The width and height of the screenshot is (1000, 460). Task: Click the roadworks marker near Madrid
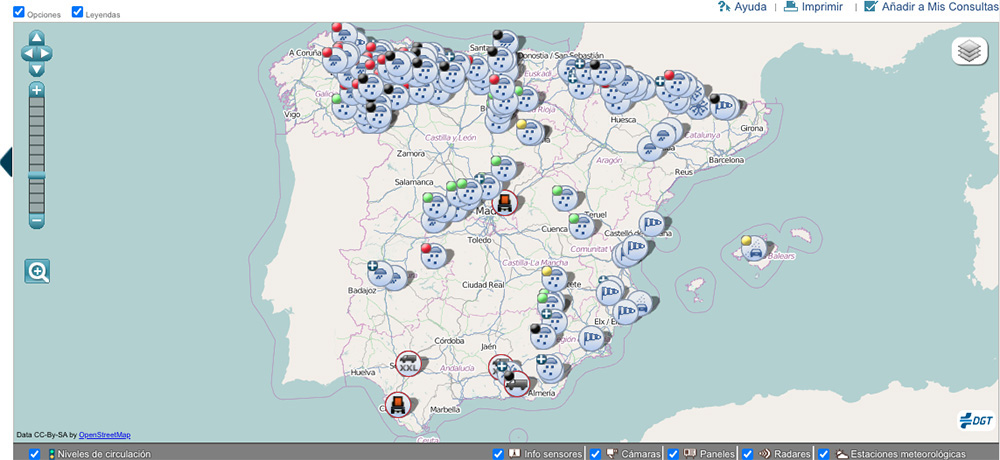[505, 204]
